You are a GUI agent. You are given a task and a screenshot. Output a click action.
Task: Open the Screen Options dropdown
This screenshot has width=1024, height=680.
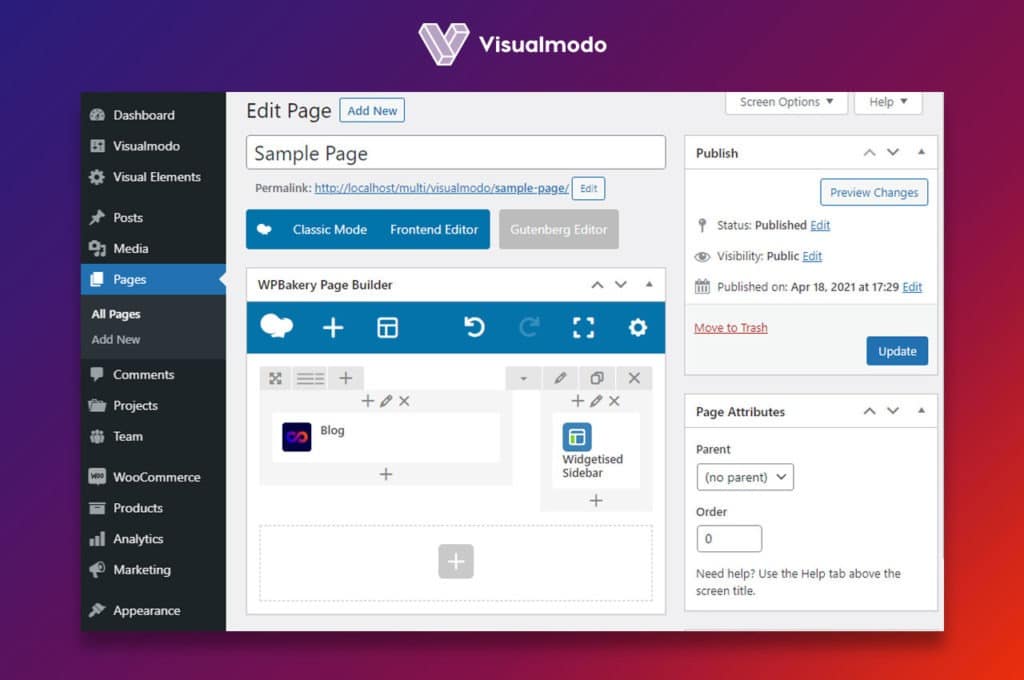[x=786, y=102]
